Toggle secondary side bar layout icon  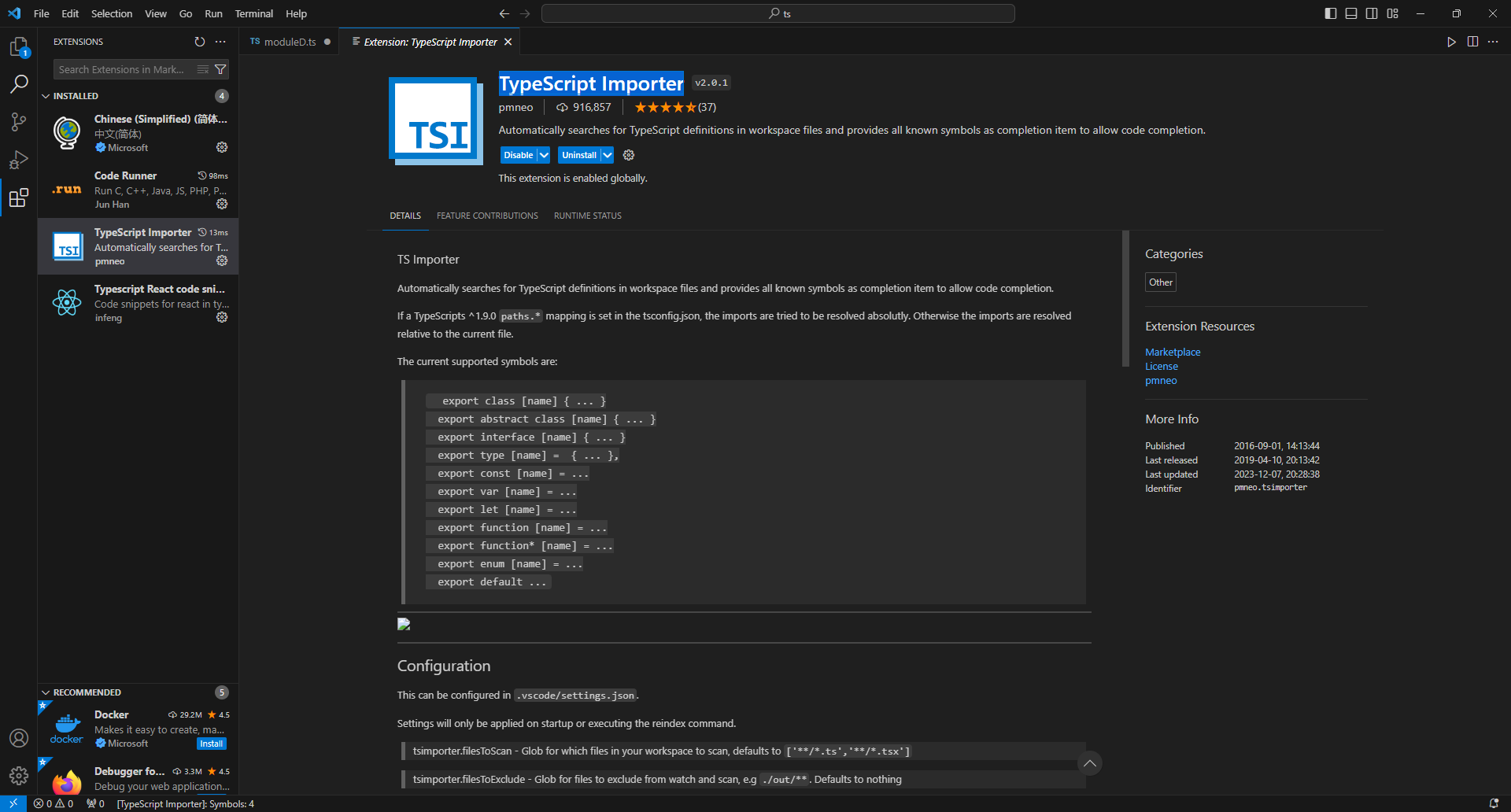point(1372,13)
